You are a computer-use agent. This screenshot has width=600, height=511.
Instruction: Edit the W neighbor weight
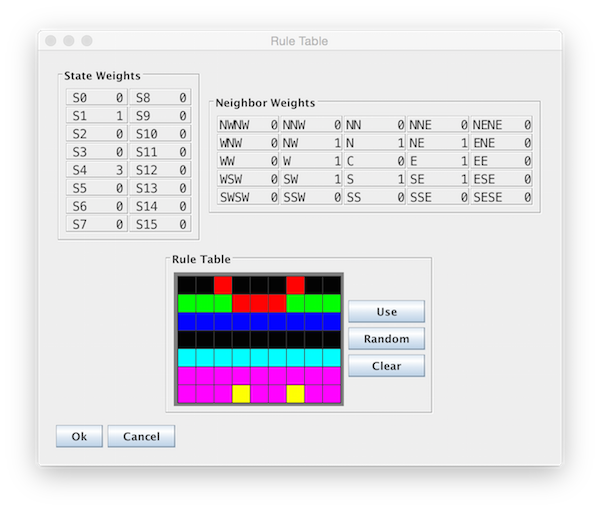point(311,161)
